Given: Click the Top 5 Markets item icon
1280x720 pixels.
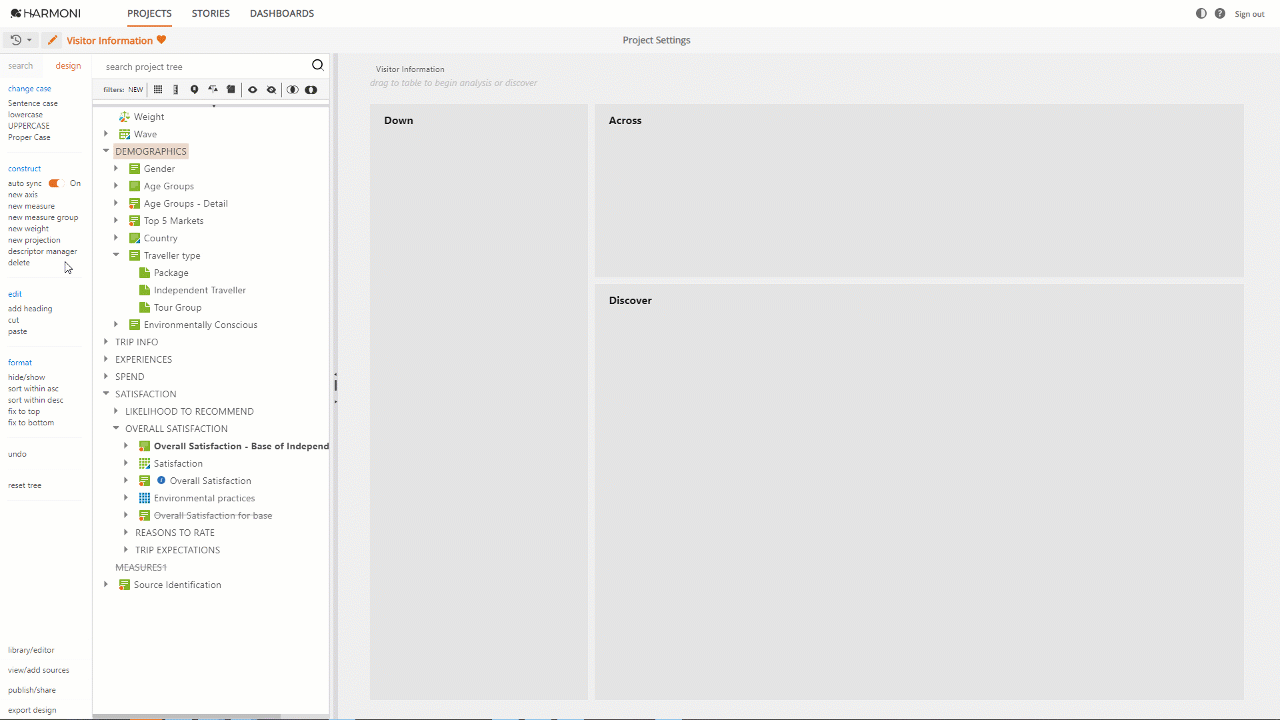Looking at the screenshot, I should (x=134, y=221).
